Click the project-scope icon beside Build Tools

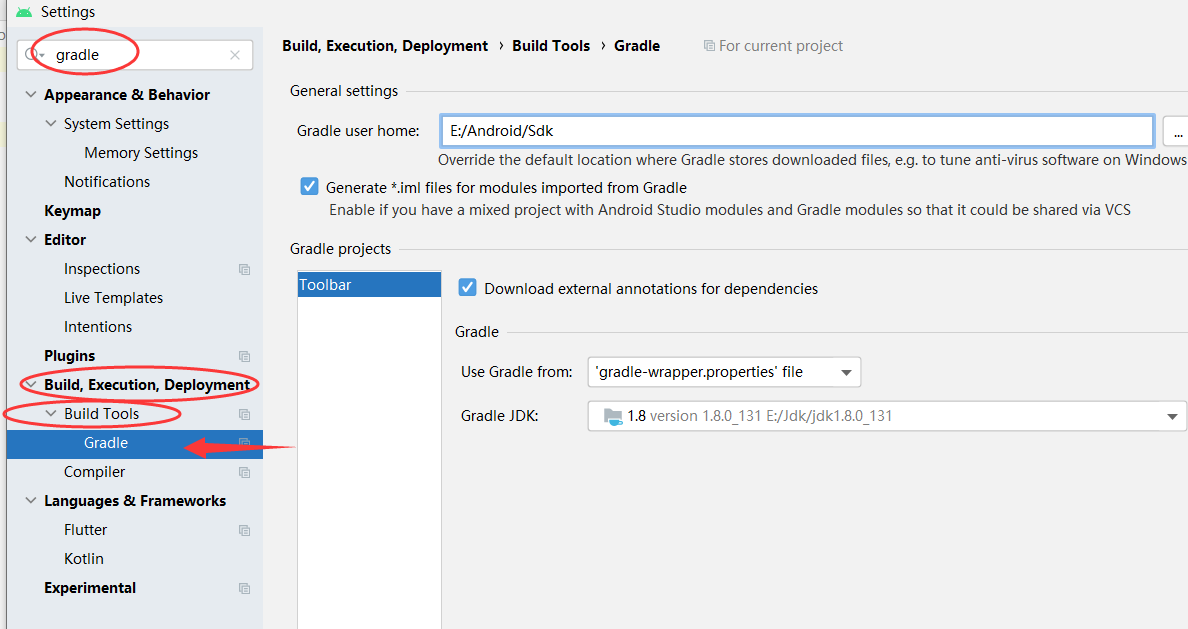tap(244, 414)
